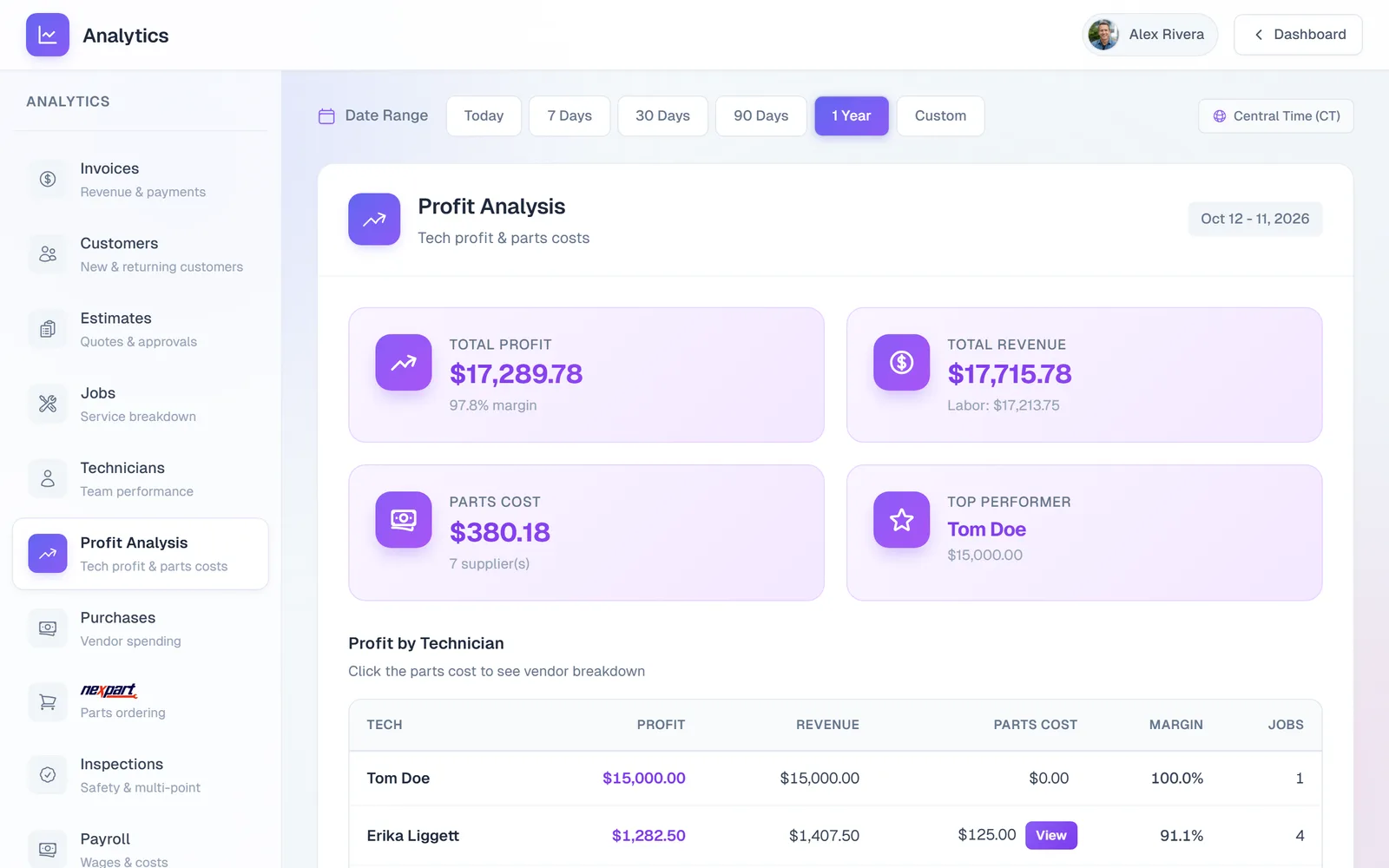
Task: Open the Estimates analytics section
Action: (x=141, y=329)
